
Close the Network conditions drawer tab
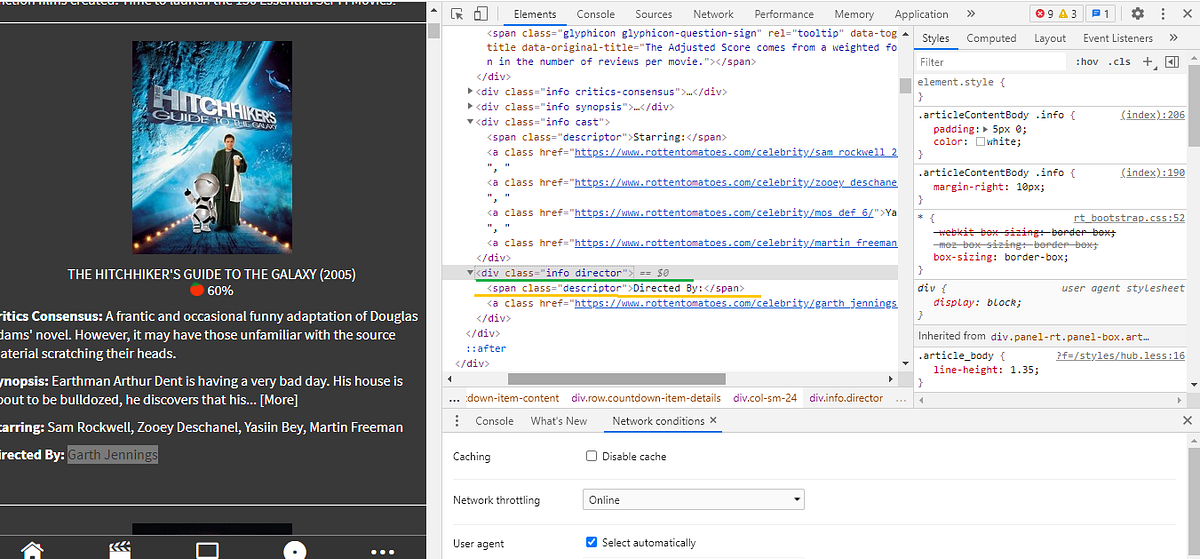[x=713, y=421]
